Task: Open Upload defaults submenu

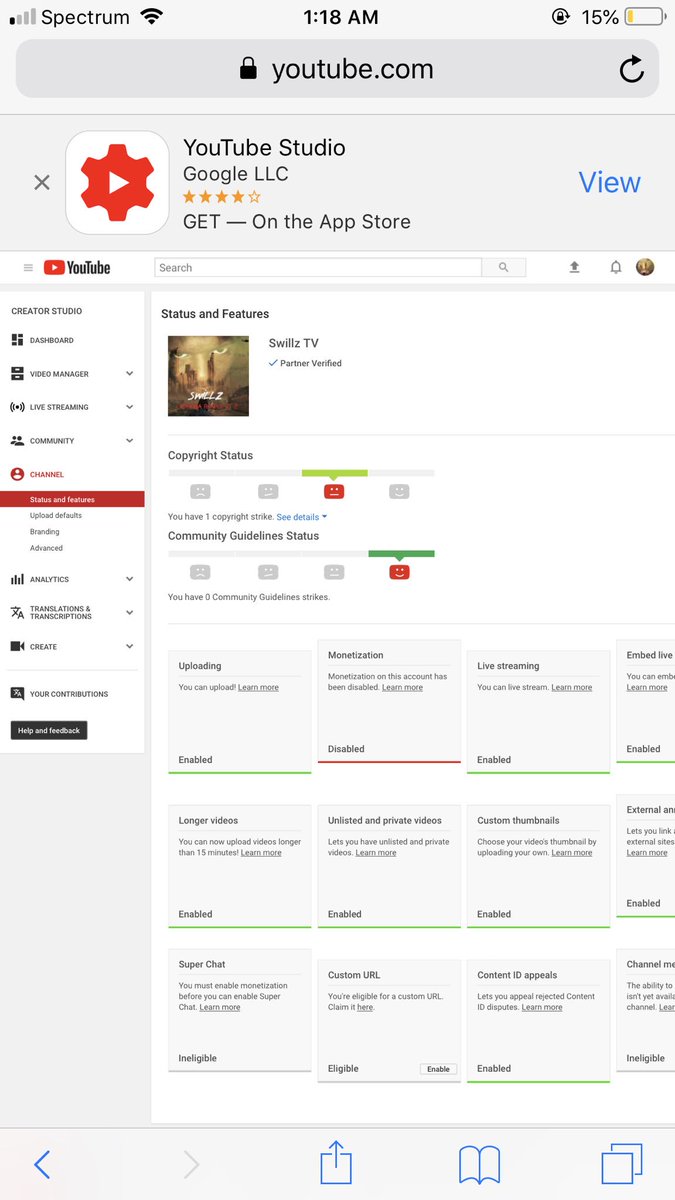Action: pos(56,516)
